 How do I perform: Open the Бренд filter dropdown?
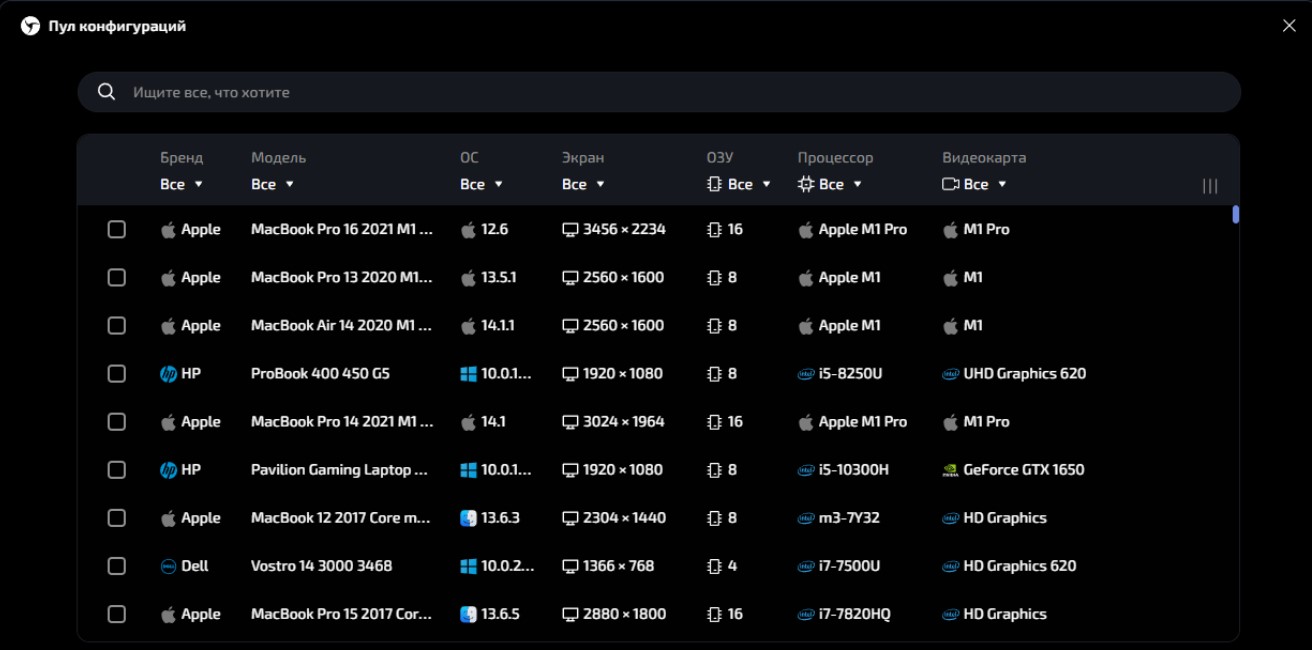coord(181,184)
